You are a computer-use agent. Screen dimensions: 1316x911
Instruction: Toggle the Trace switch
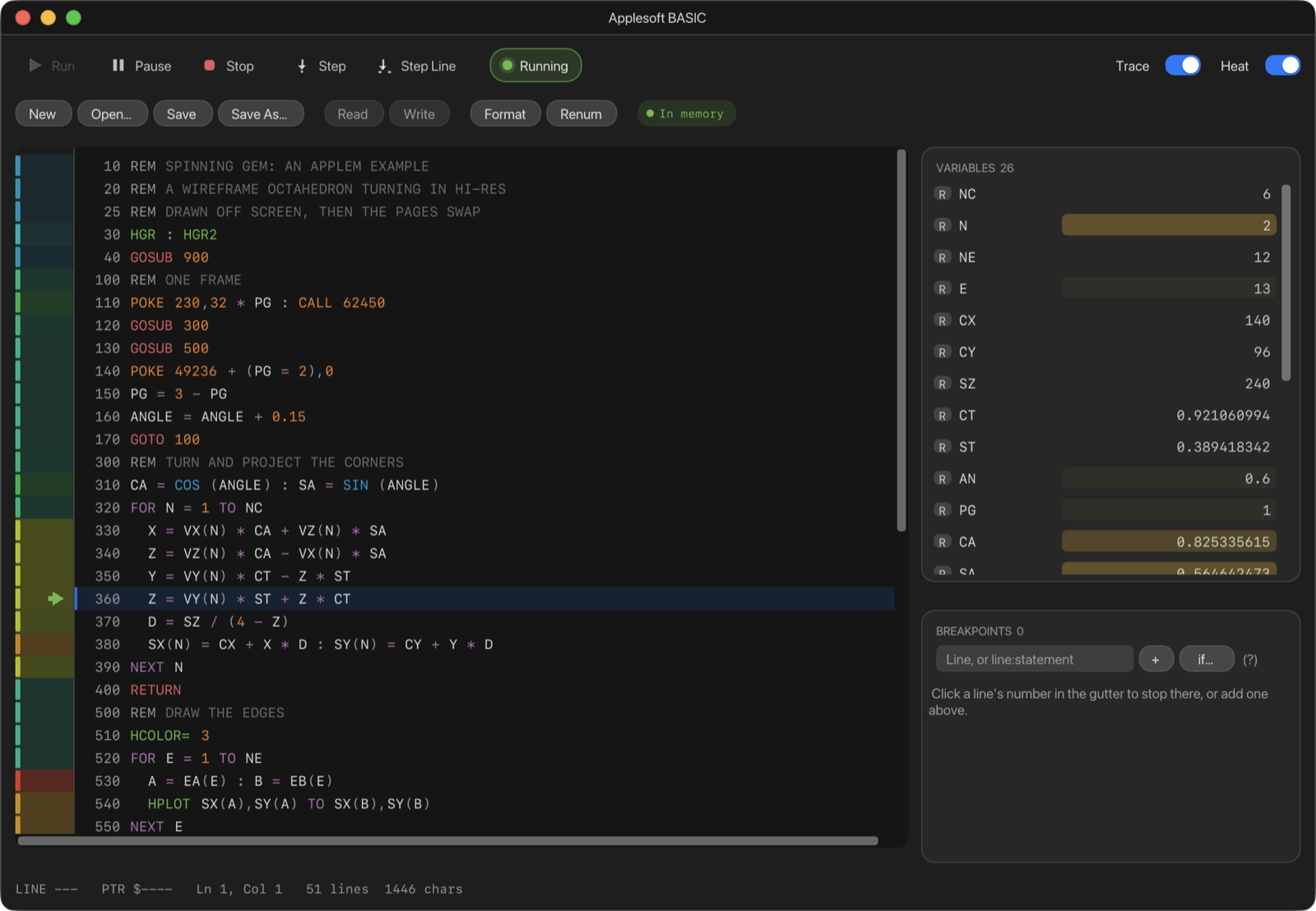click(x=1183, y=66)
